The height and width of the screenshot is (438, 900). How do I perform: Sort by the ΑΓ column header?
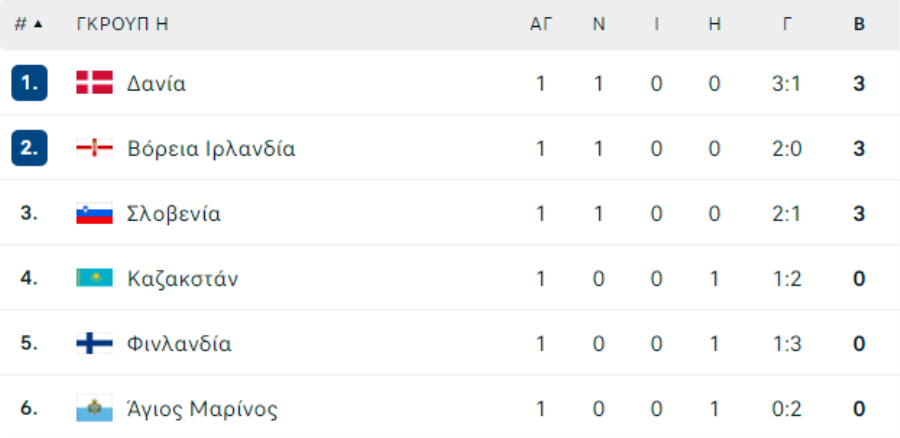coord(540,24)
